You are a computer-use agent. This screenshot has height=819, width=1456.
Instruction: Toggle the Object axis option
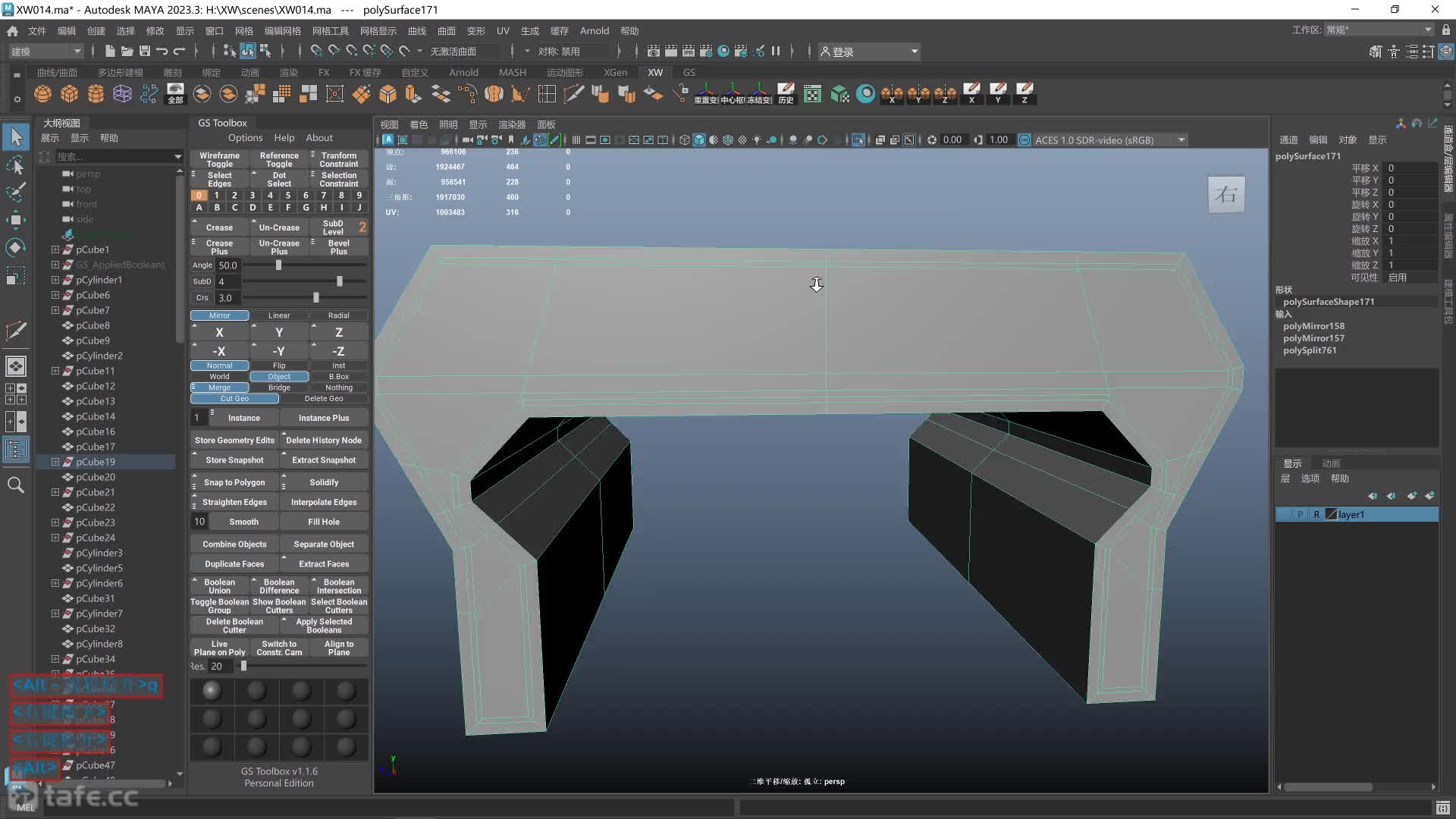279,377
